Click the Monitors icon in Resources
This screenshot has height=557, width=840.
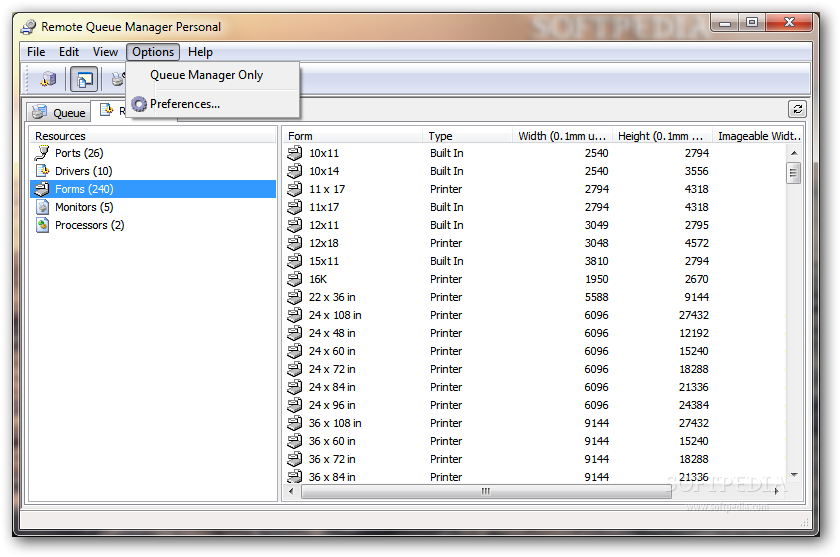pos(42,207)
